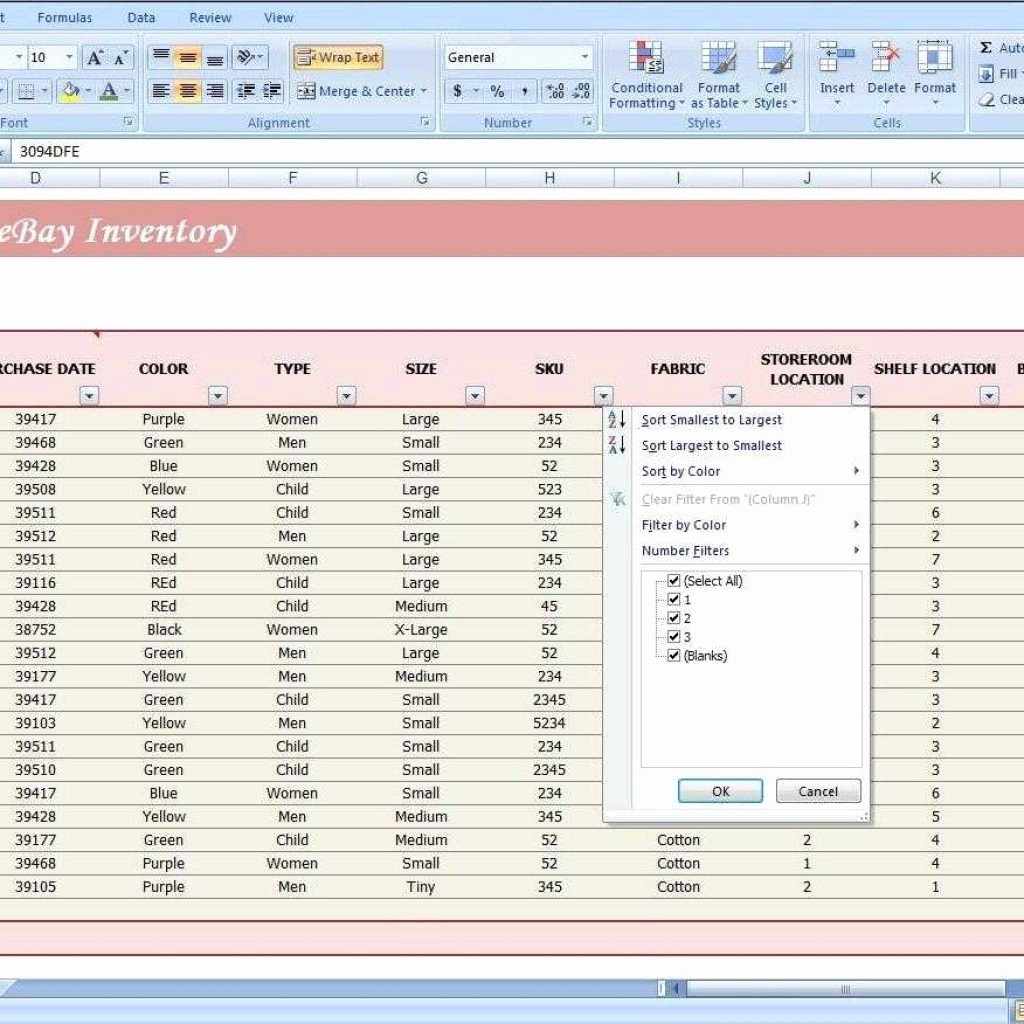Click the Decrease Font Size icon
1024x1024 pixels.
pos(121,57)
